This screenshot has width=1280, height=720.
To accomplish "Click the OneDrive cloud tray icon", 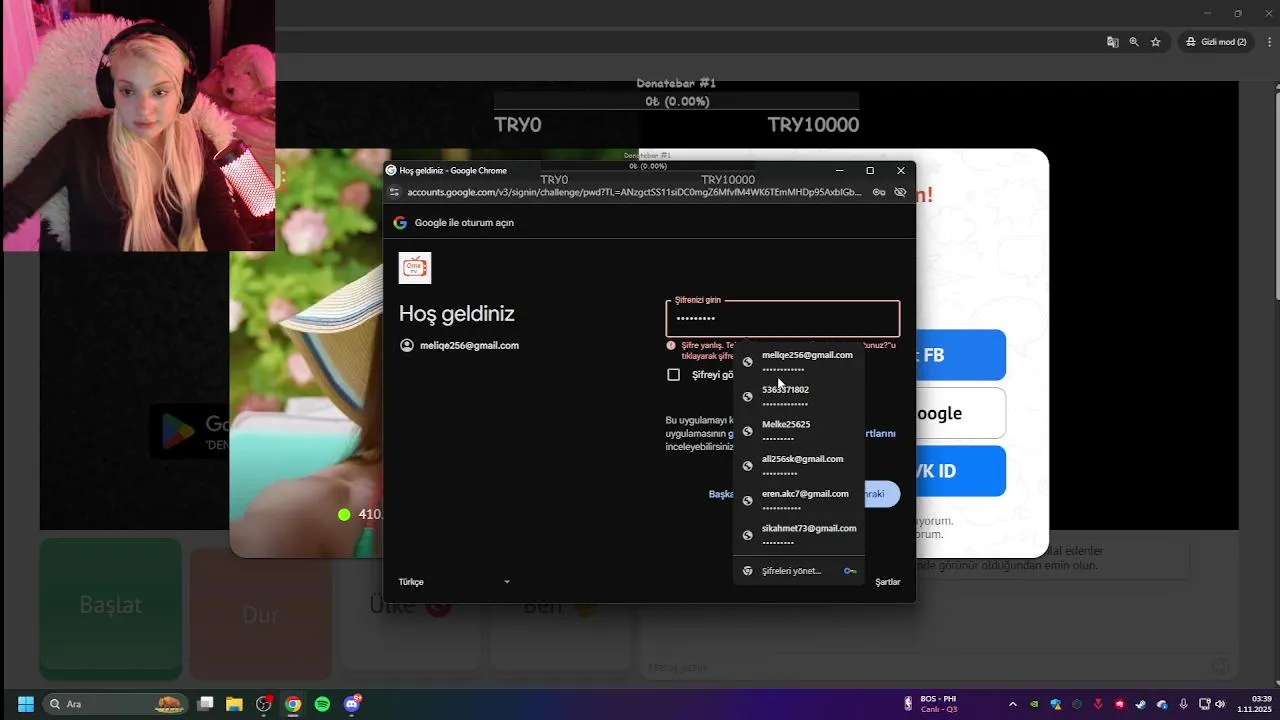I will 1162,704.
